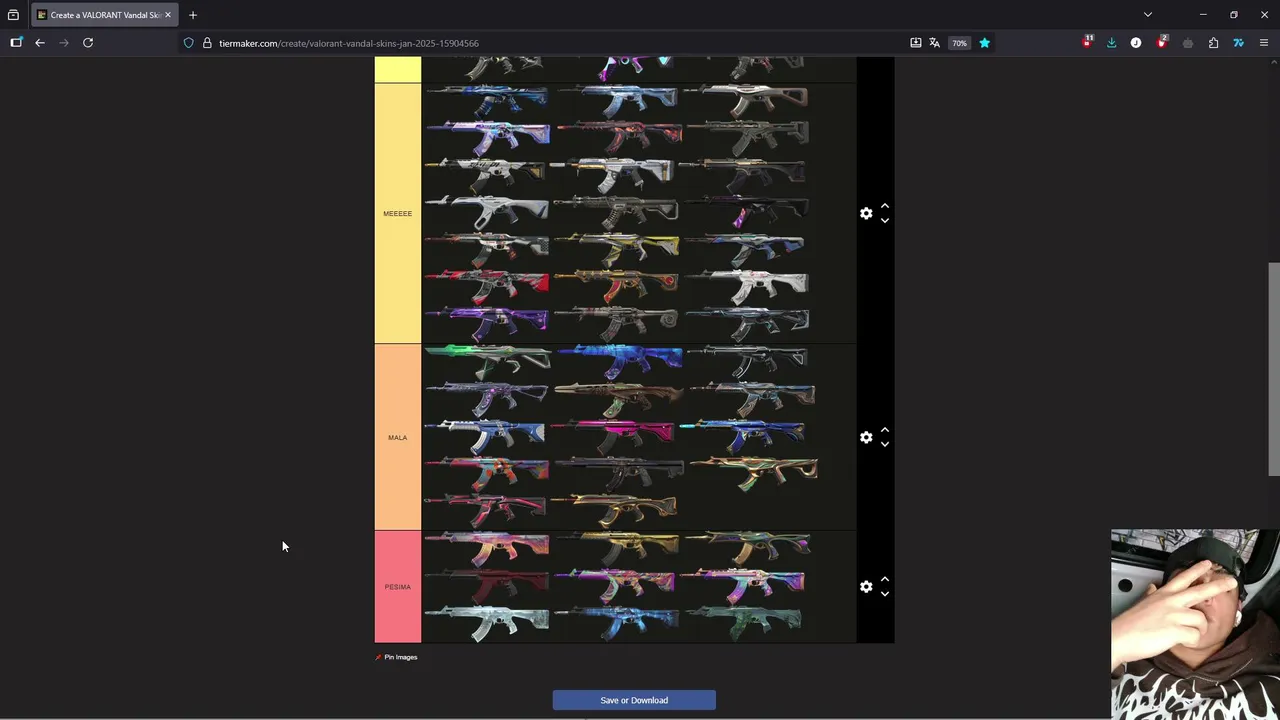Open the red extension with badge 2
This screenshot has width=1280, height=720.
click(1162, 43)
